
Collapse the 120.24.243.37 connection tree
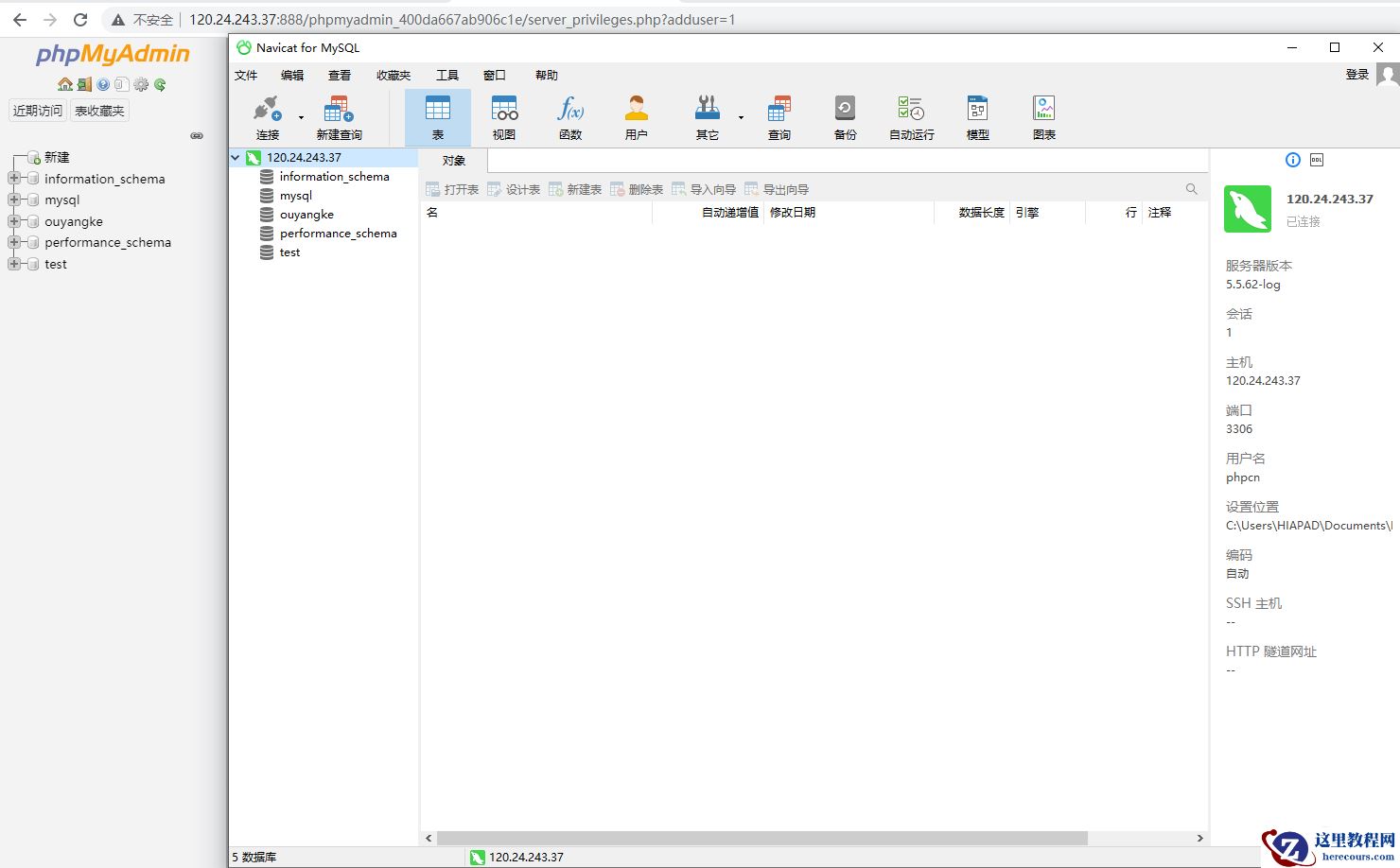point(236,158)
